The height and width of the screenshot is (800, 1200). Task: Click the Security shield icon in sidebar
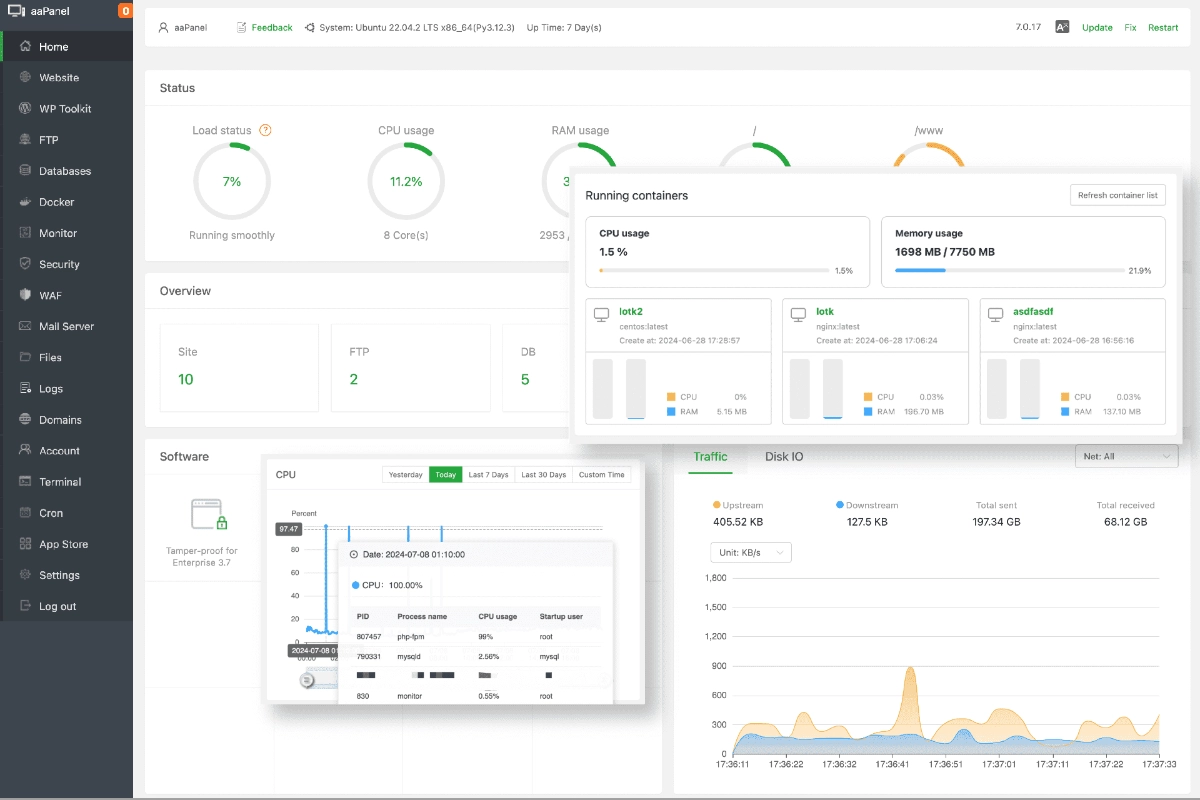pos(24,263)
